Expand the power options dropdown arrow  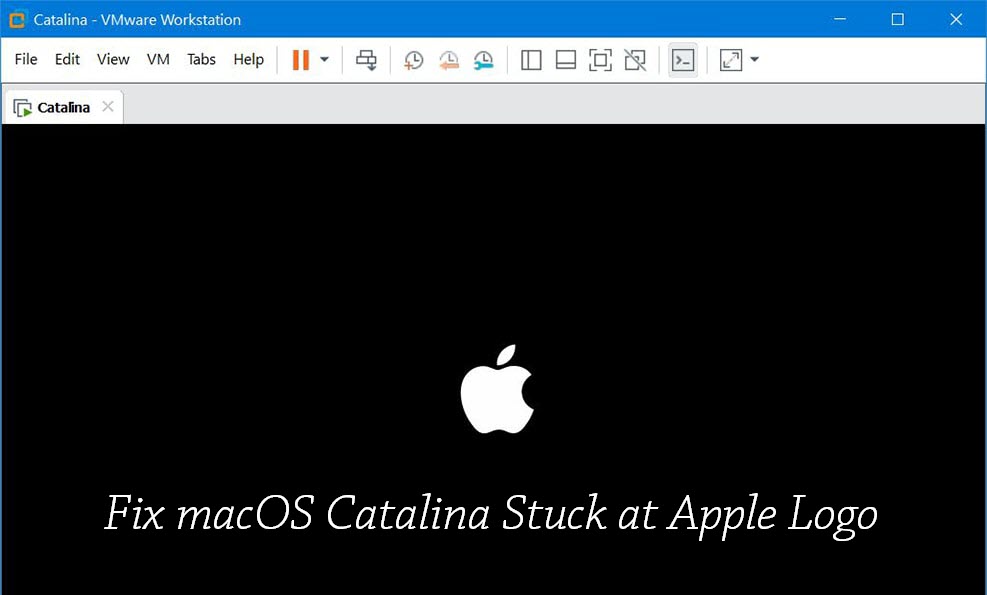pos(324,60)
